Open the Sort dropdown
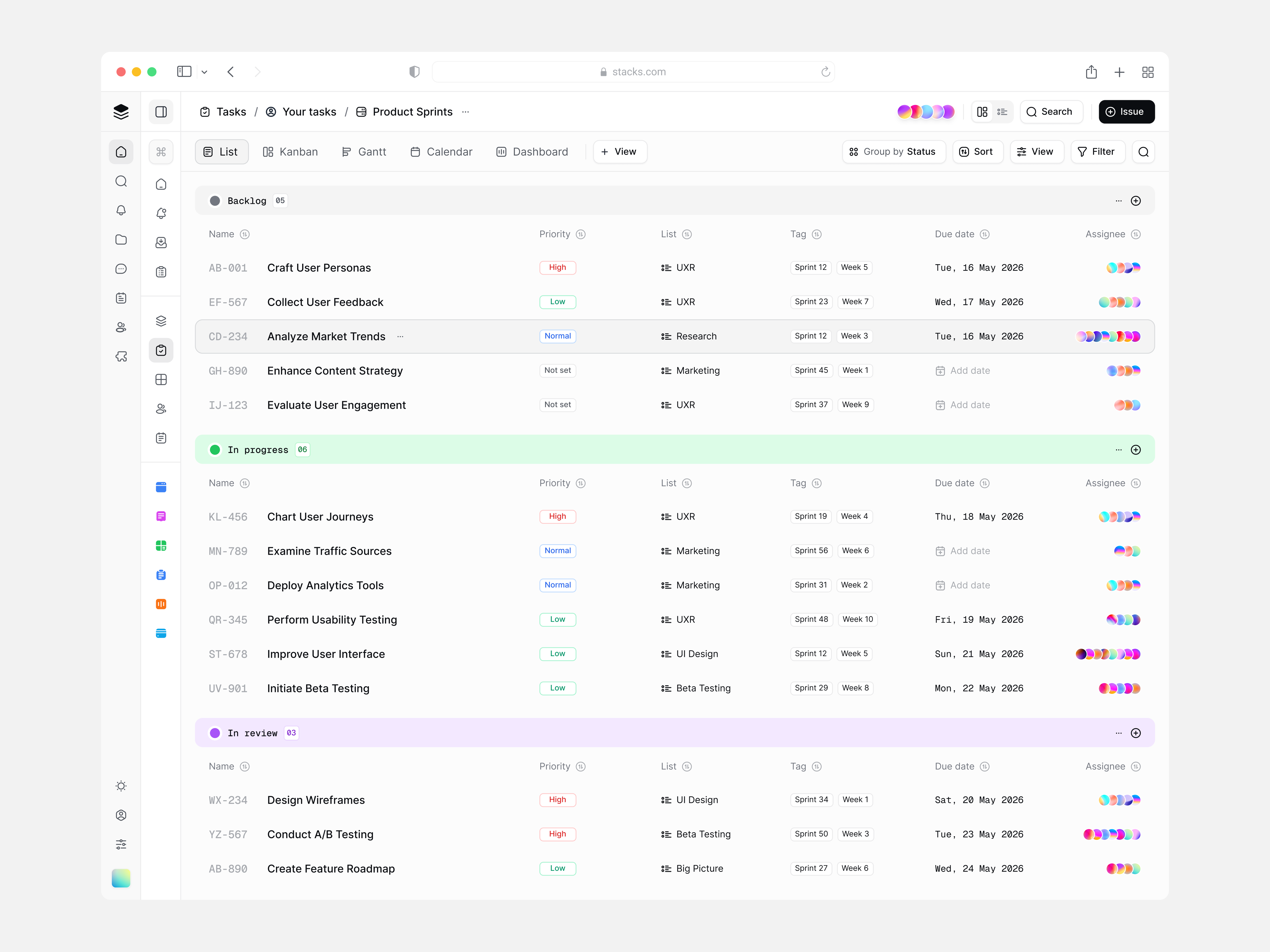 977,152
